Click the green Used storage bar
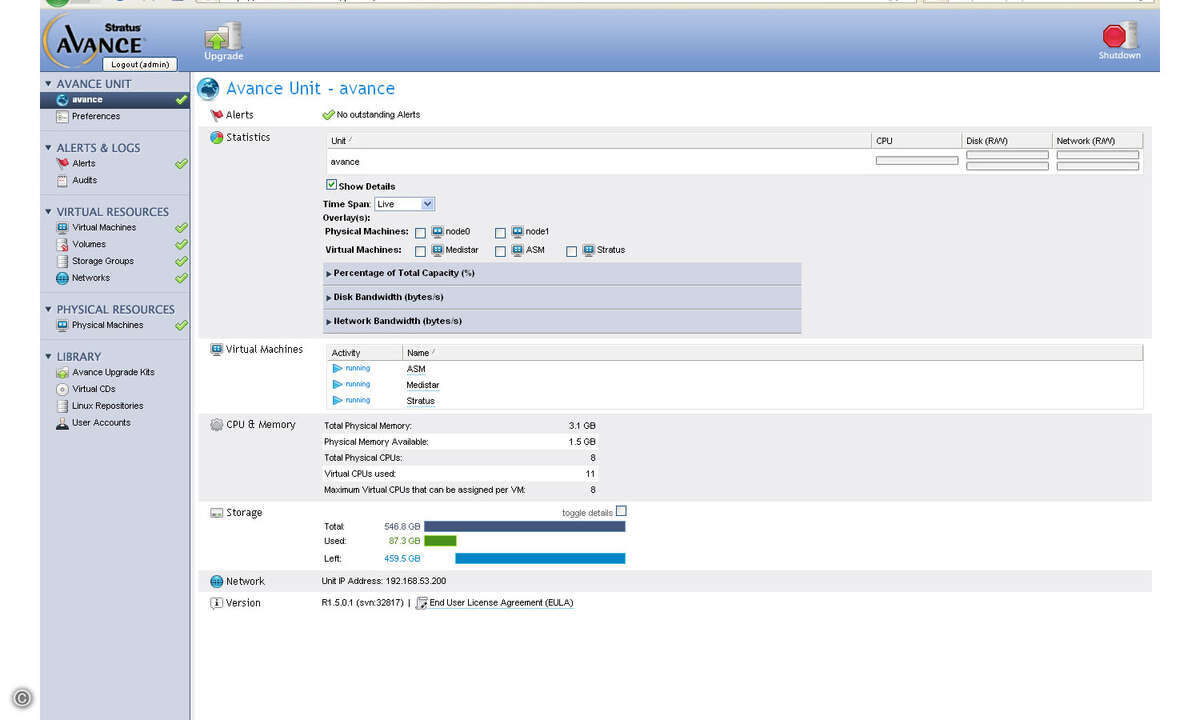The width and height of the screenshot is (1200, 720). click(440, 541)
